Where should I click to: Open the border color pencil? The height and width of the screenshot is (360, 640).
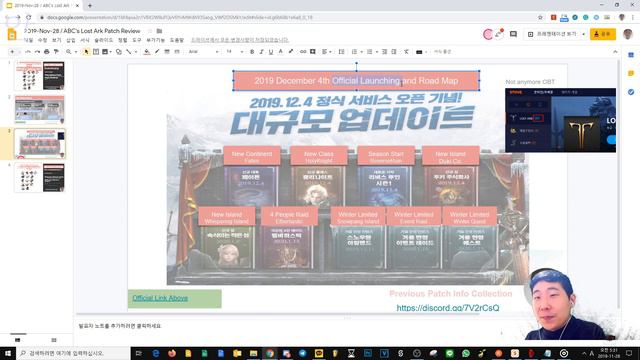157,52
